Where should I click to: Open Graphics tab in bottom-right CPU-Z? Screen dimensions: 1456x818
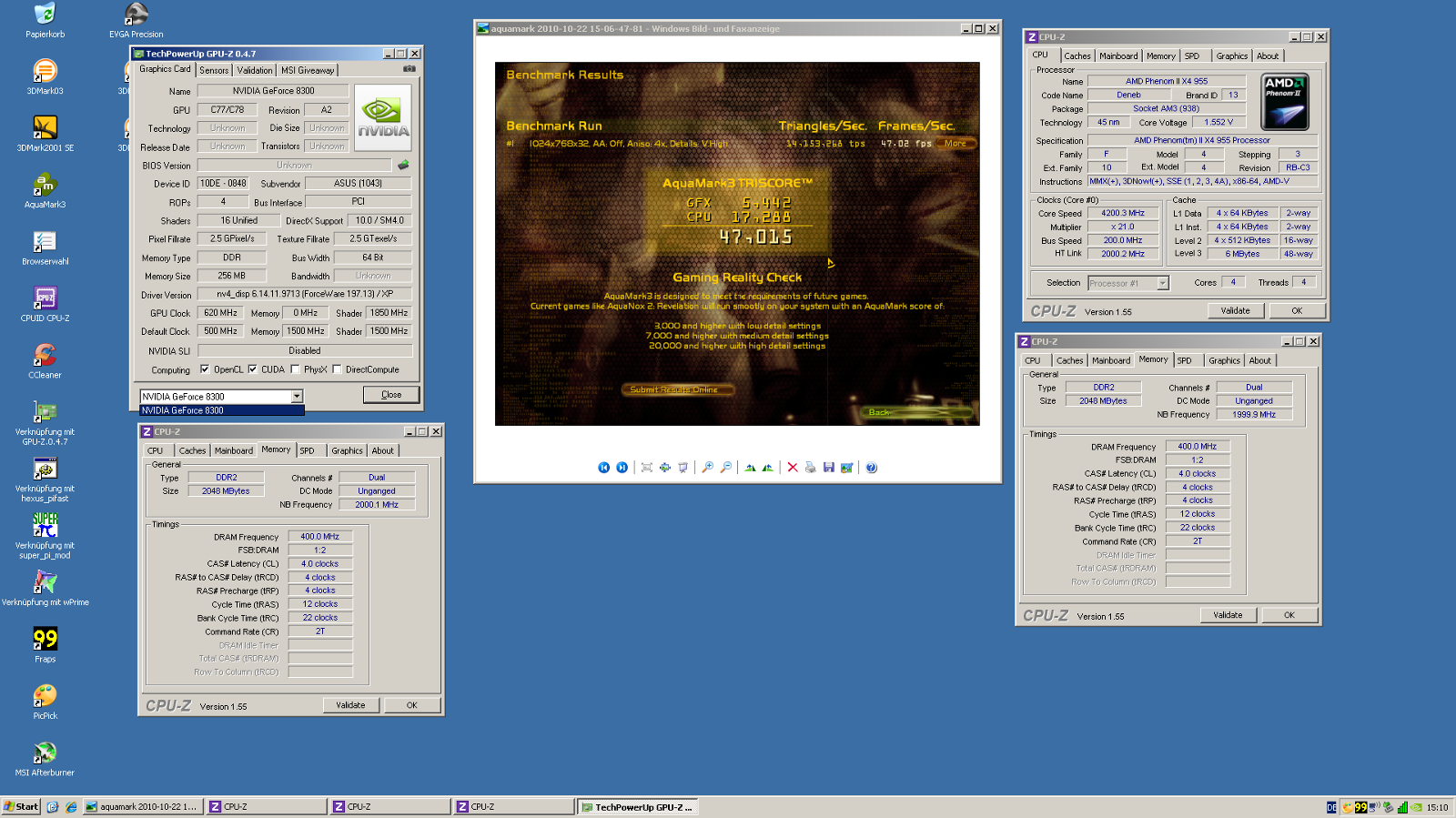[x=1224, y=361]
